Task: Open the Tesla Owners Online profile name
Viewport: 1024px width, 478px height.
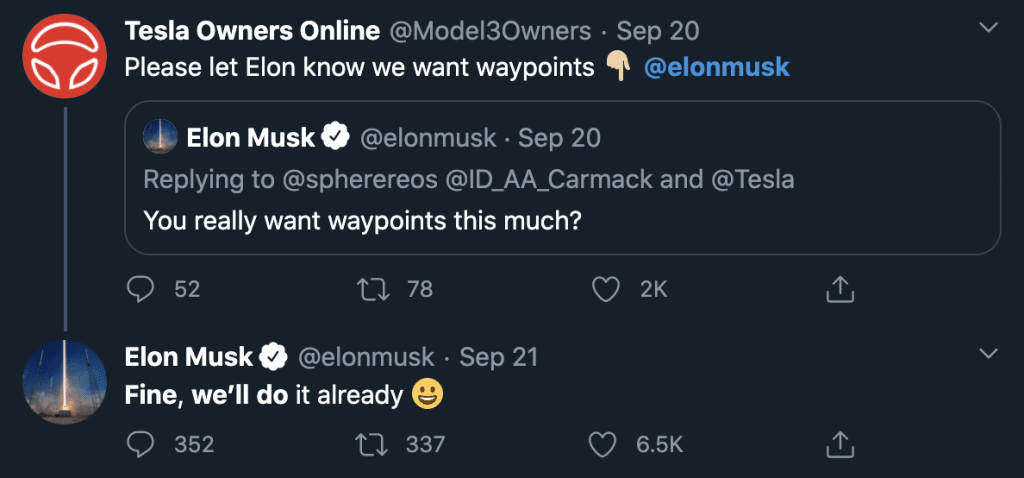Action: point(251,31)
